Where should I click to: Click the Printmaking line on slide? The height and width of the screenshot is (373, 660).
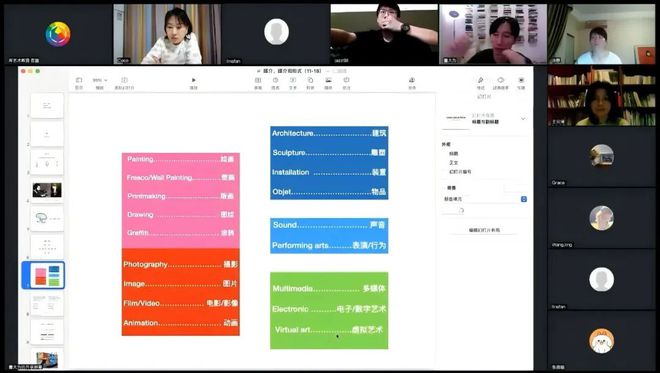(181, 196)
